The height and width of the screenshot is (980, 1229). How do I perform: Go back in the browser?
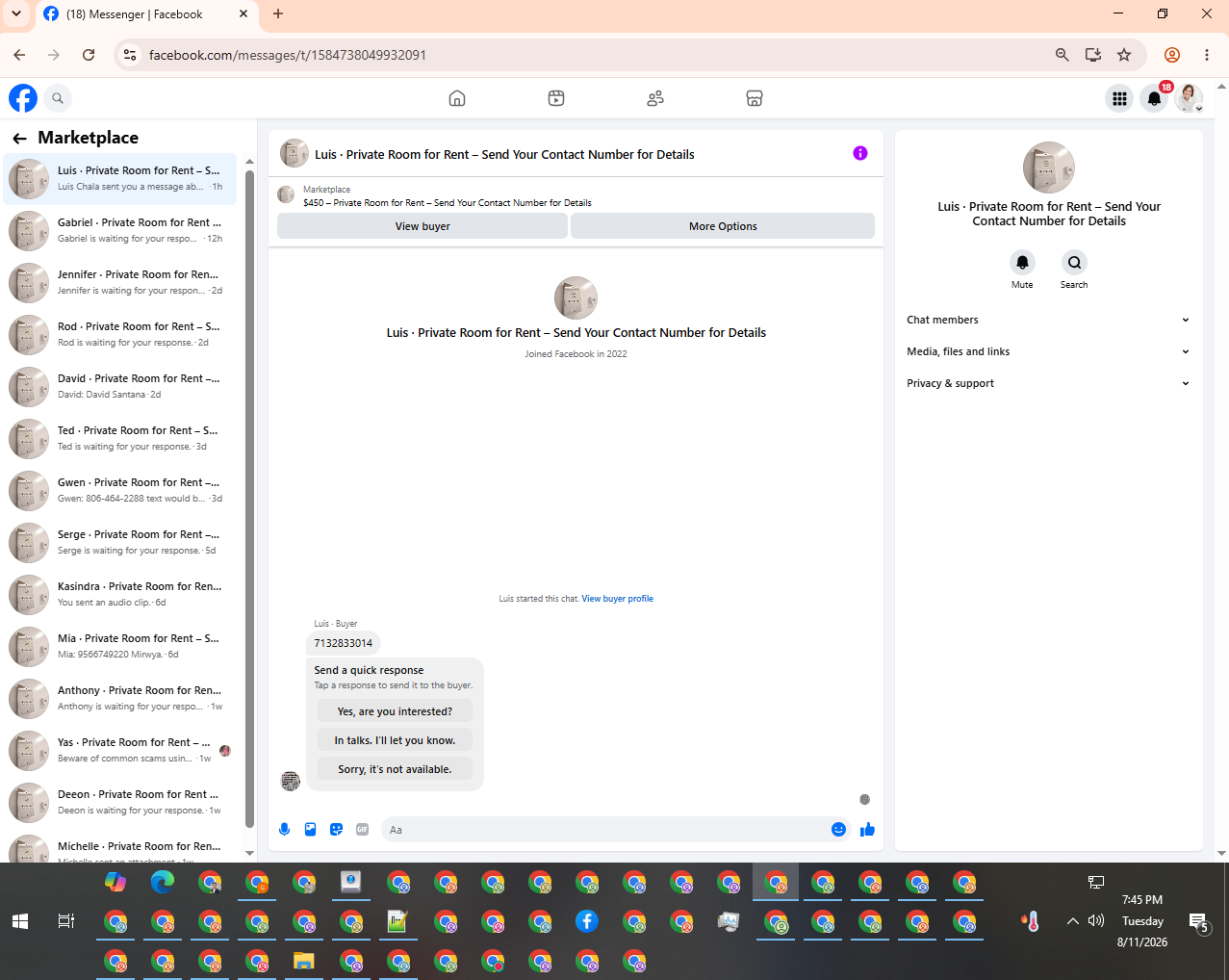19,55
